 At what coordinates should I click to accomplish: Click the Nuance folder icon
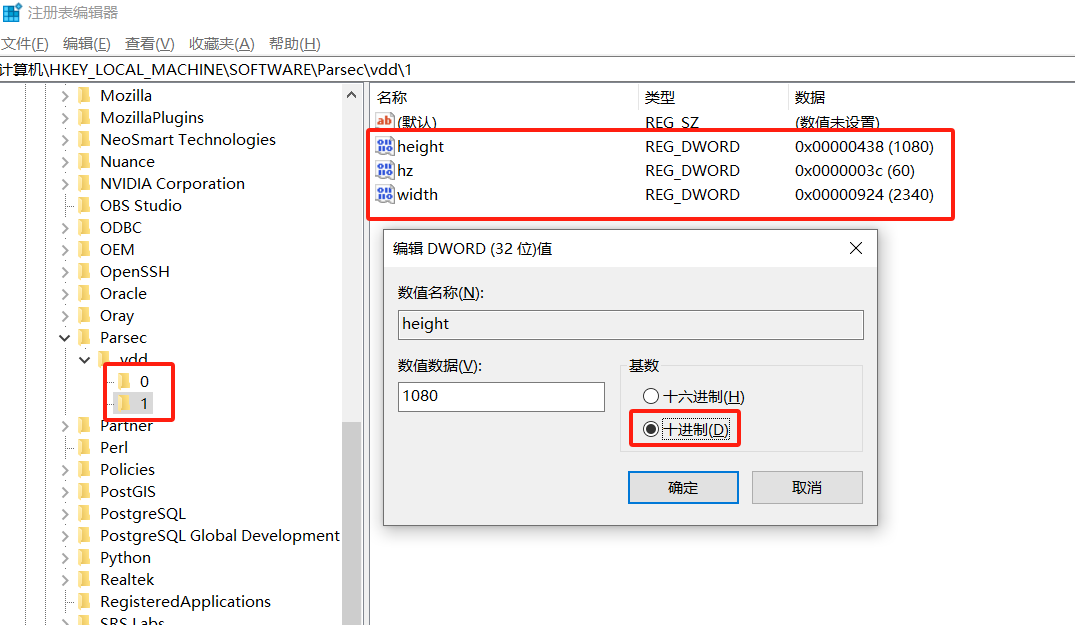click(85, 161)
